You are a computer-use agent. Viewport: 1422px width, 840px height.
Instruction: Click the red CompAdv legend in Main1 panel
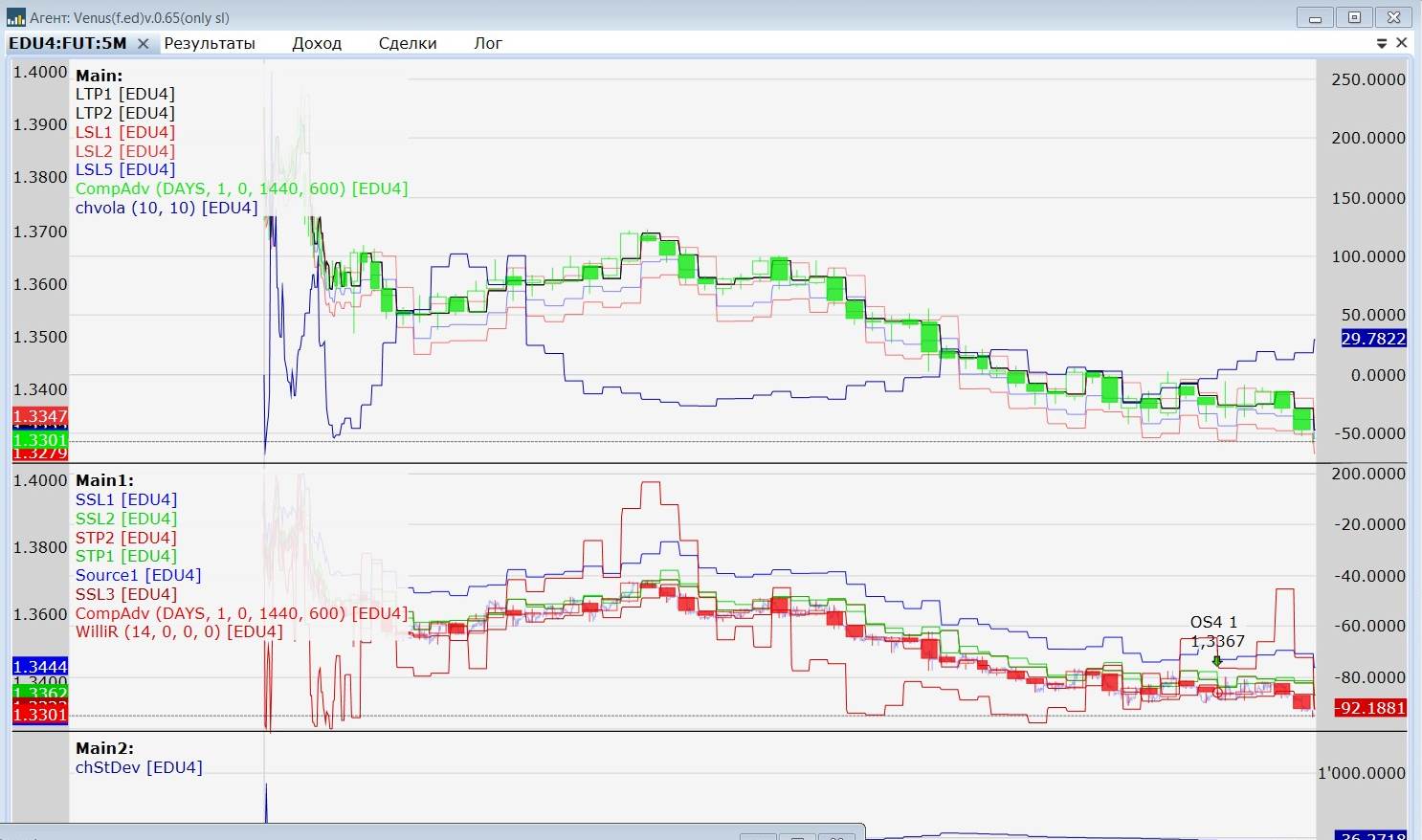(x=242, y=613)
